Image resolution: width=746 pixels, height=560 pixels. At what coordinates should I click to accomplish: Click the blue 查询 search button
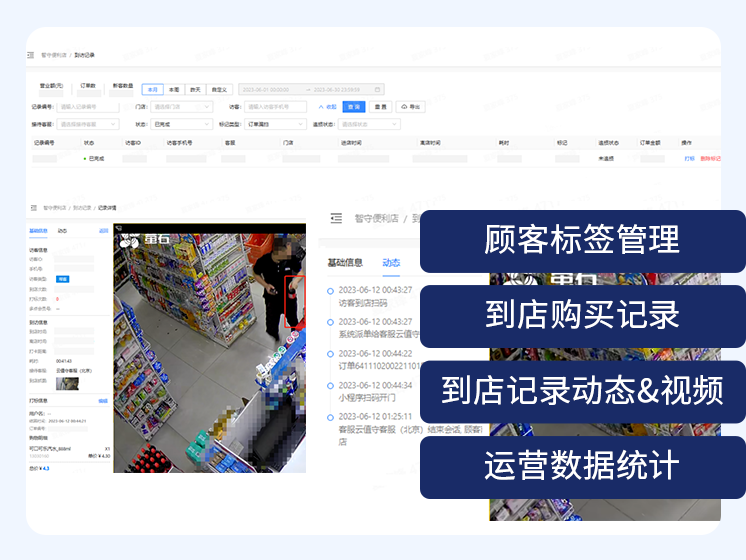coord(353,106)
